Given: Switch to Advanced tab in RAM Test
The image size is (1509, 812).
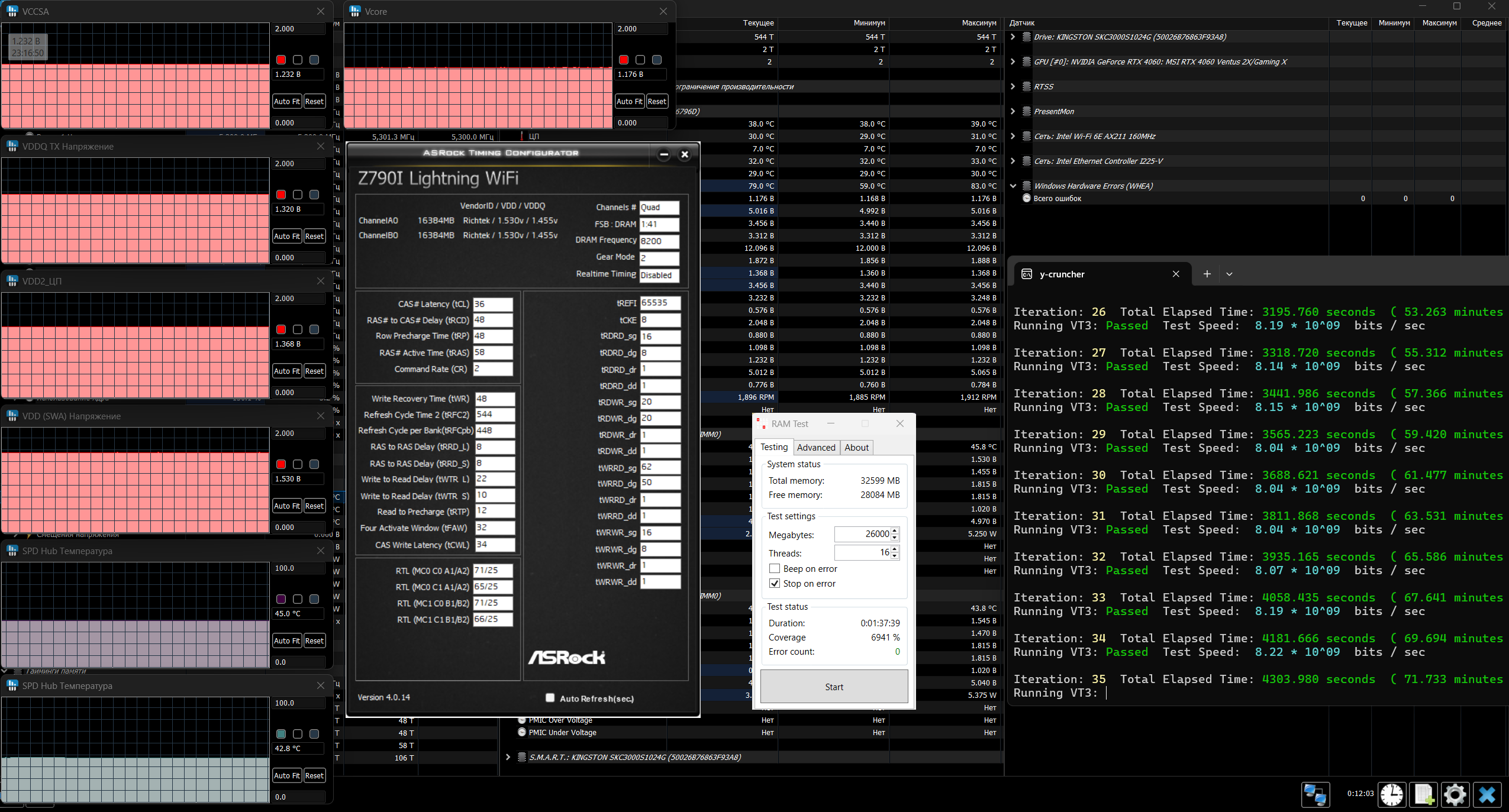Looking at the screenshot, I should [x=816, y=448].
